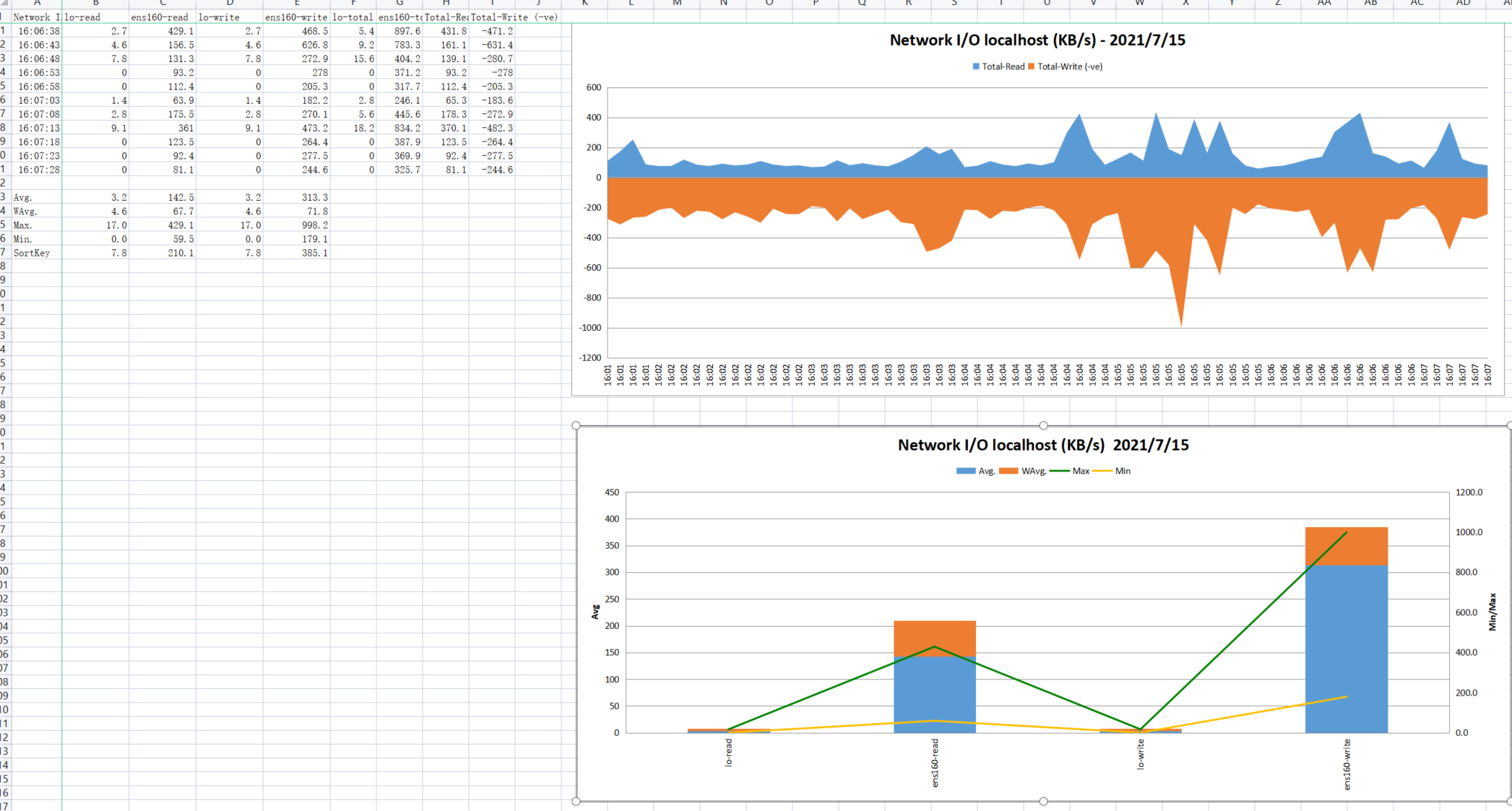Select the Min/Max secondary axis title
This screenshot has width=1512, height=811.
pyautogui.click(x=1492, y=612)
